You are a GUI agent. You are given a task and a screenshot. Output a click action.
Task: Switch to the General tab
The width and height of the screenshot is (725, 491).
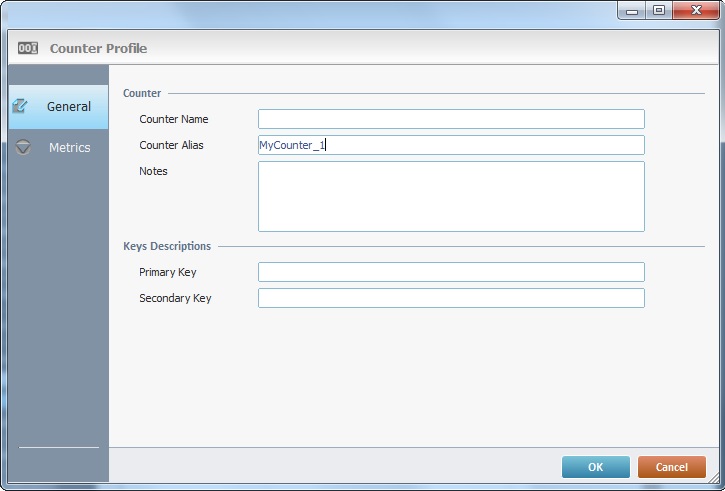pos(68,106)
